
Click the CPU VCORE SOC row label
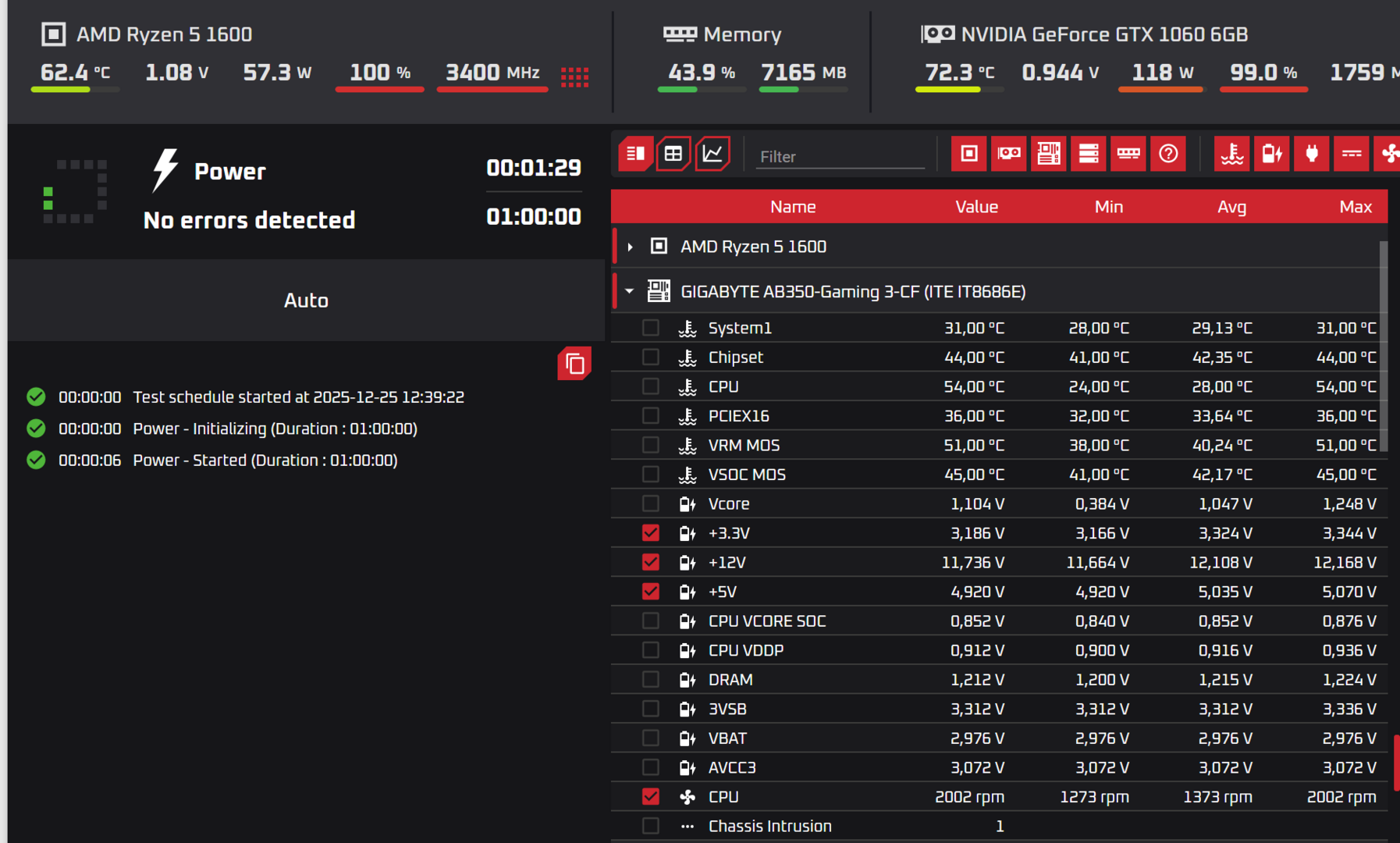(x=767, y=621)
